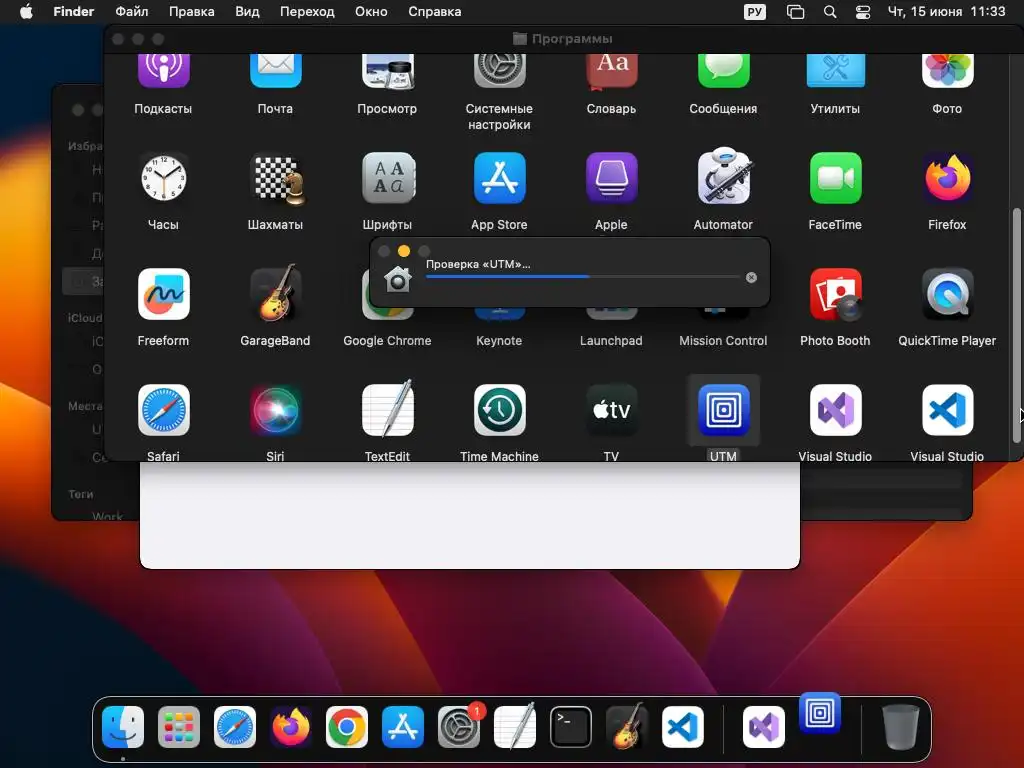Open the Apple menu
This screenshot has height=768, width=1024.
pyautogui.click(x=26, y=12)
